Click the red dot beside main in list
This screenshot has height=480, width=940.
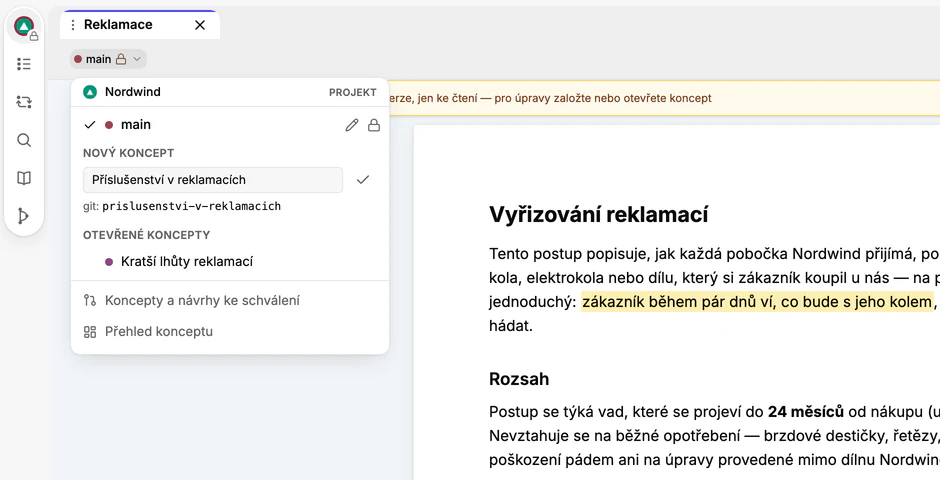click(x=109, y=125)
